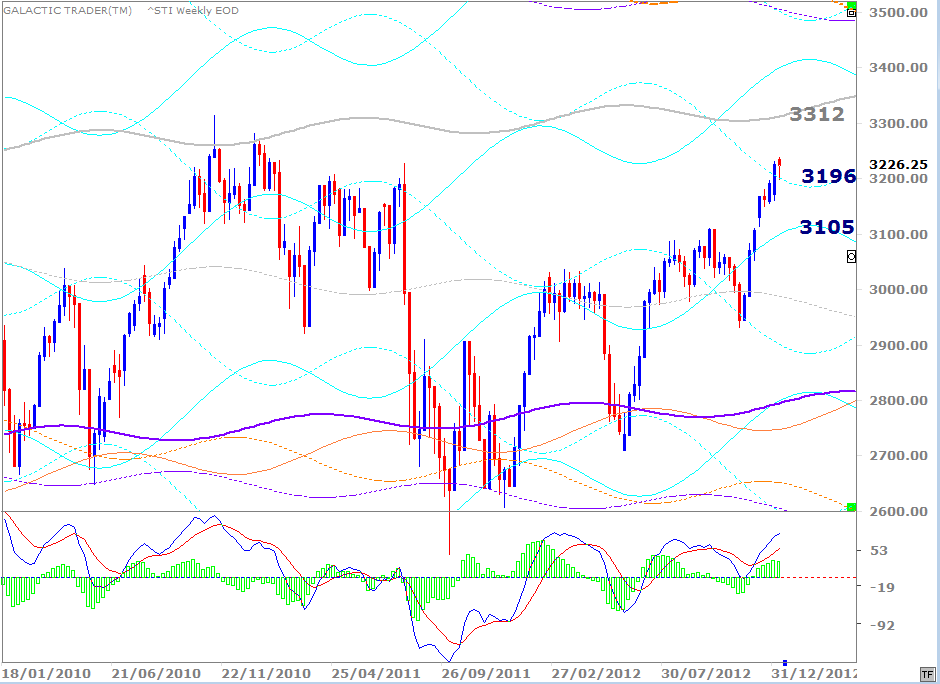The width and height of the screenshot is (940, 684).
Task: Click the blue marker on the date axis
Action: tap(785, 662)
